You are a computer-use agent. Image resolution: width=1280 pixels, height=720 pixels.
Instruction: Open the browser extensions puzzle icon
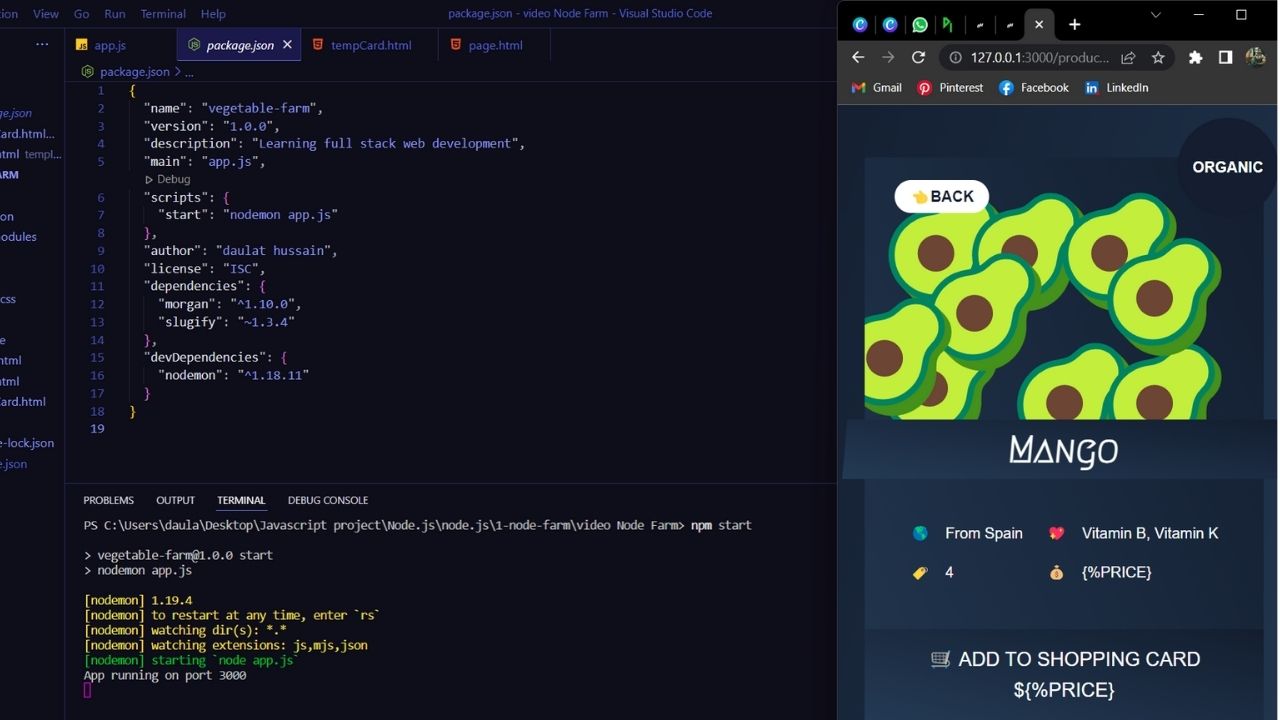pos(1195,58)
